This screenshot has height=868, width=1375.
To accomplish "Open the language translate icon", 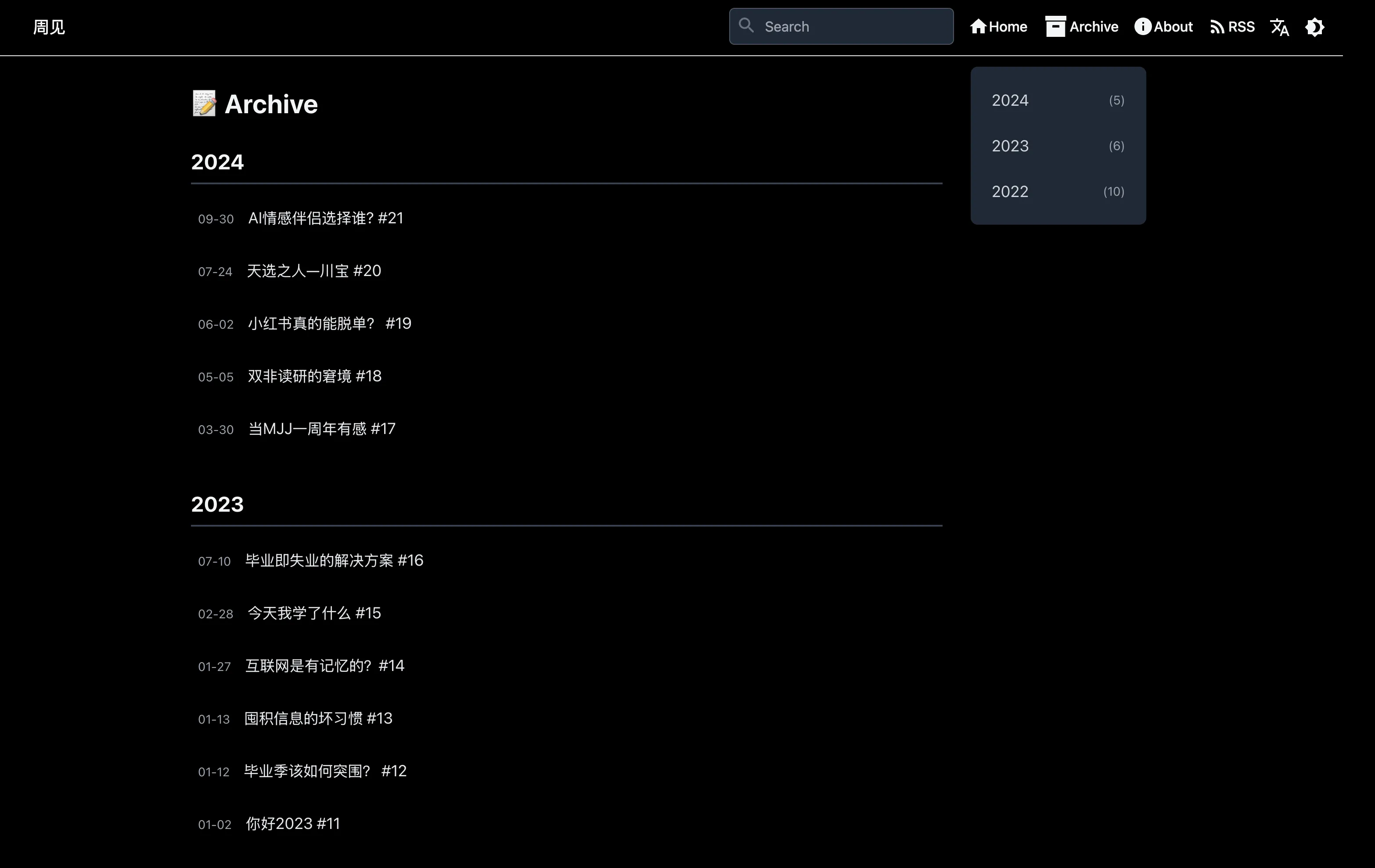I will [x=1280, y=27].
